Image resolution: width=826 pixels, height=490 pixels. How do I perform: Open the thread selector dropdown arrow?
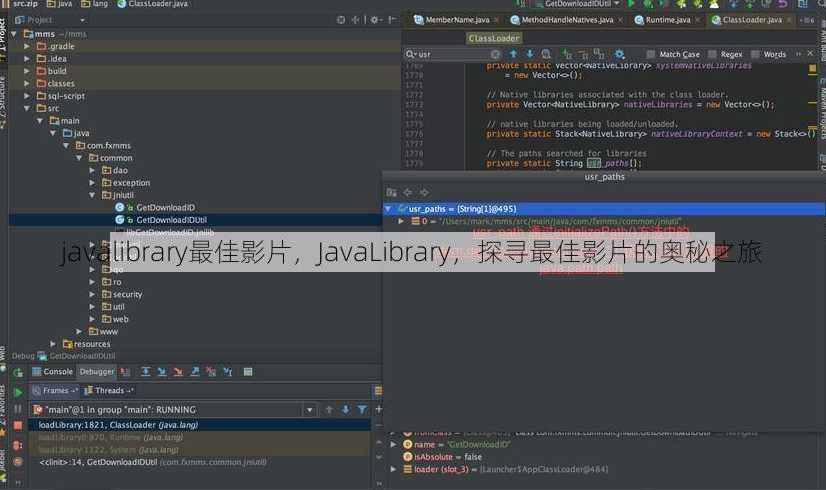point(310,410)
